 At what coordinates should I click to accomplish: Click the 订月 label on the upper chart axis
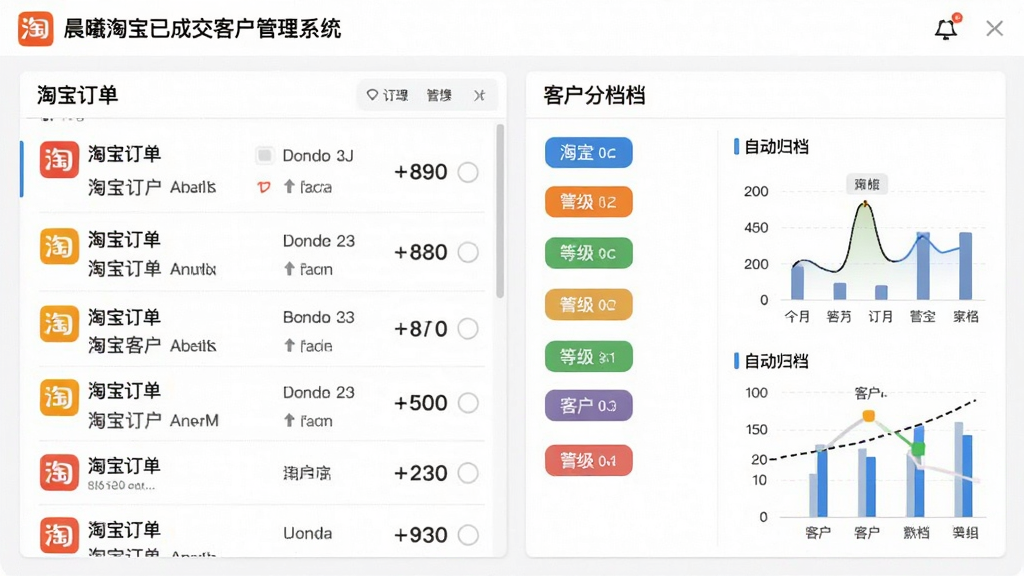[880, 317]
